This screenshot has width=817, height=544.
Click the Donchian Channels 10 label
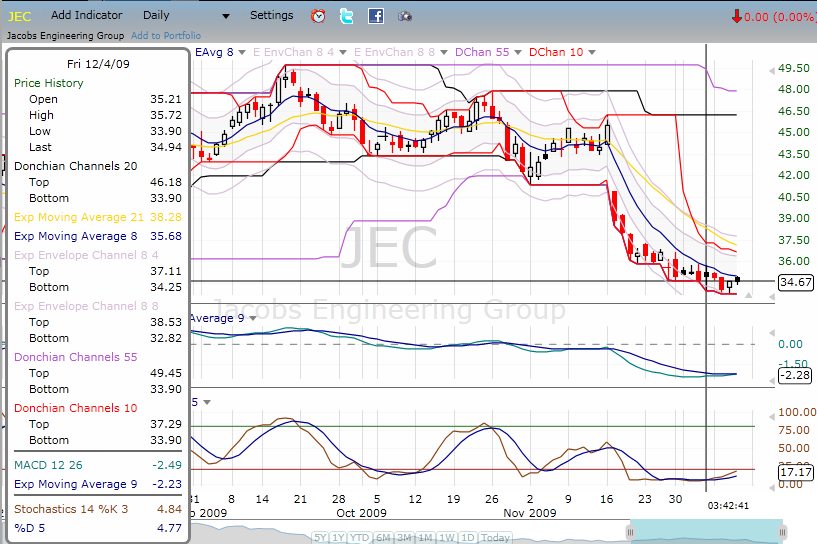click(x=76, y=409)
